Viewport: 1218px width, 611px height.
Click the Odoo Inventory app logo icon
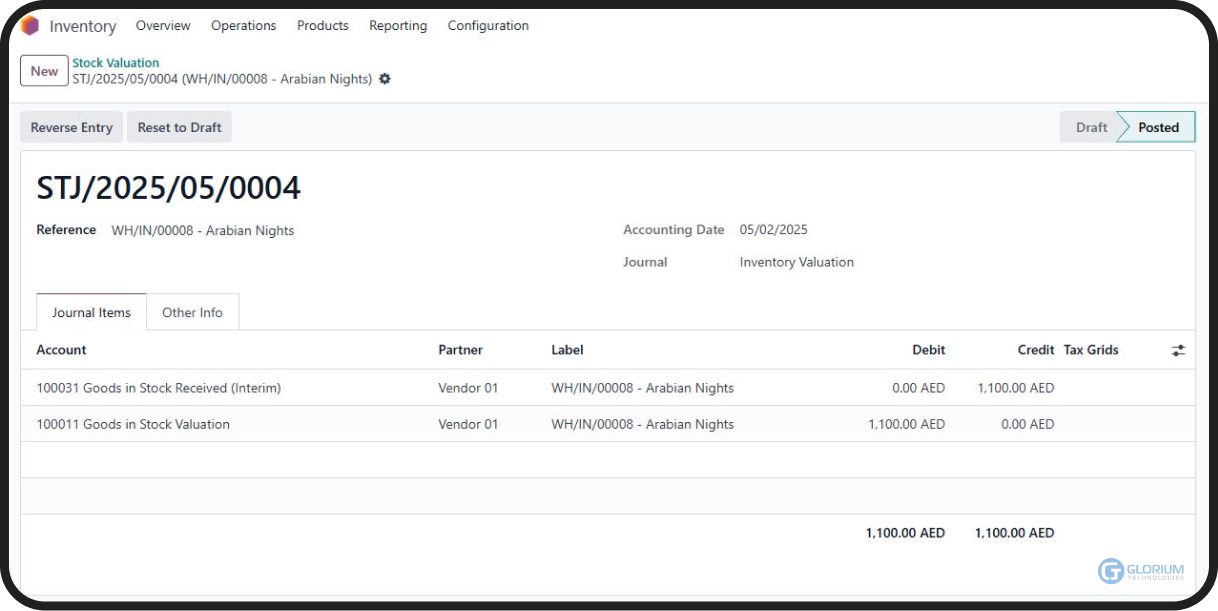30,26
